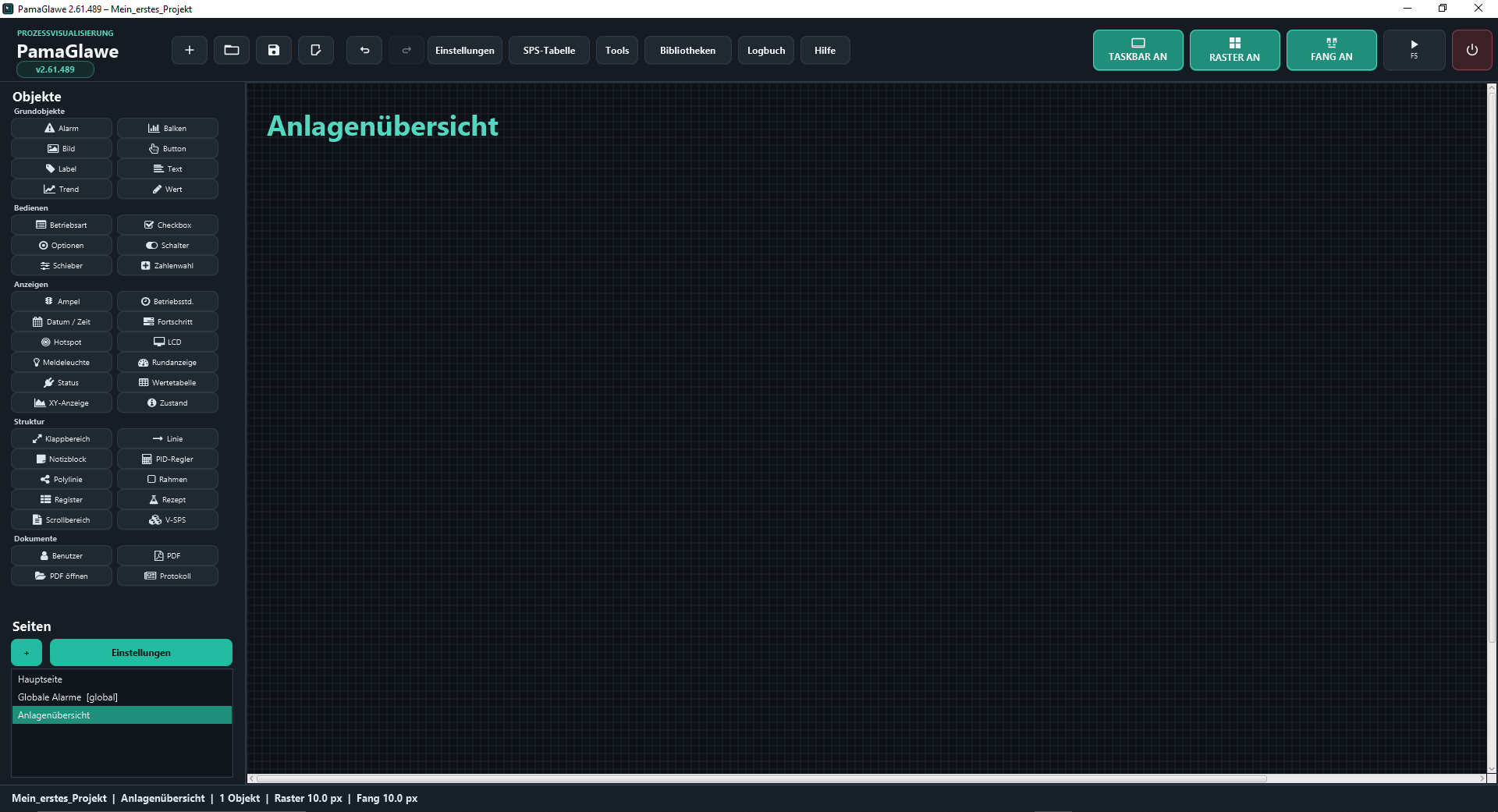Viewport: 1498px width, 812px height.
Task: Toggle the RASTER AN grid button
Action: [1234, 50]
